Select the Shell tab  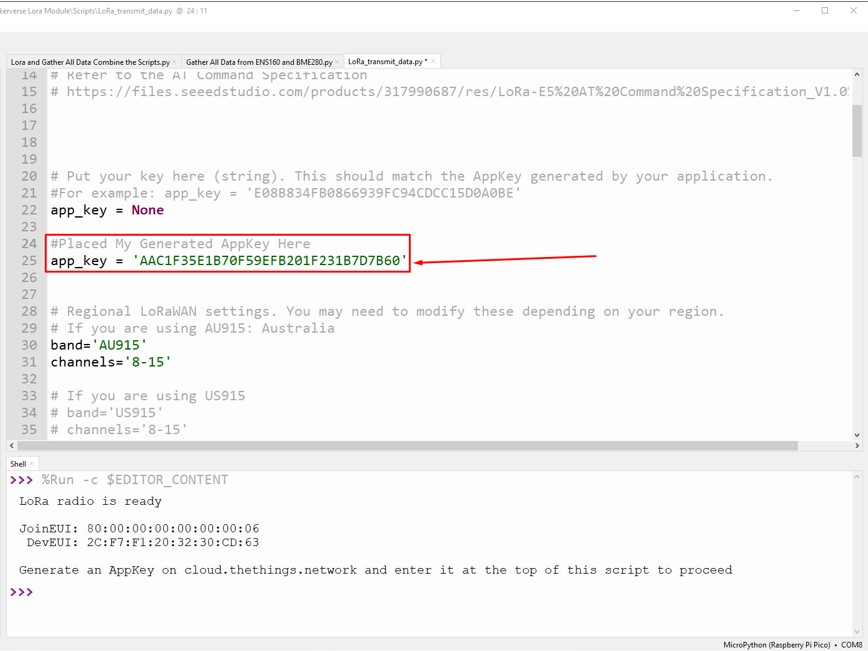pyautogui.click(x=20, y=463)
